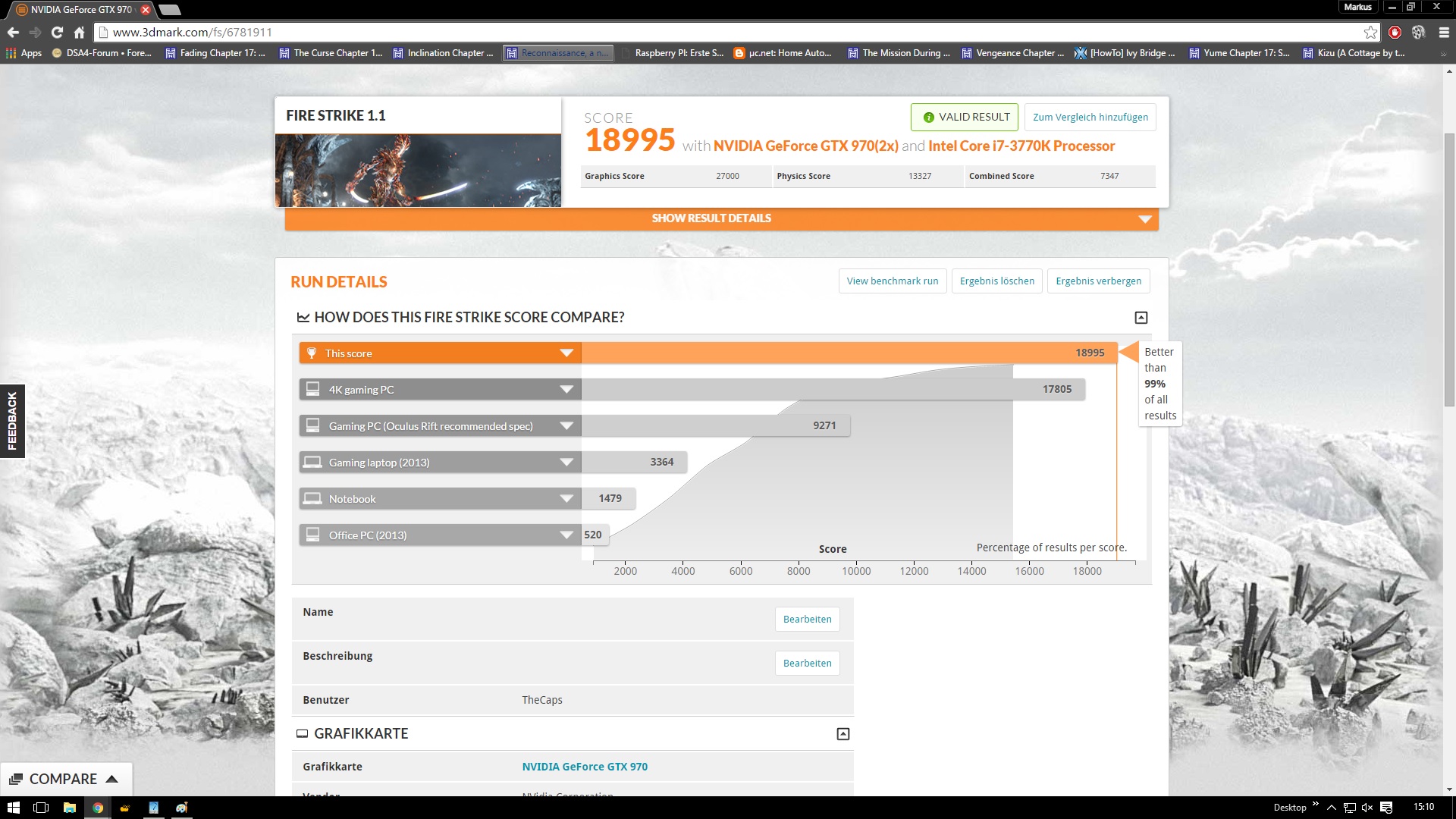Viewport: 1456px width, 819px height.
Task: Open a new browser tab
Action: pyautogui.click(x=170, y=10)
